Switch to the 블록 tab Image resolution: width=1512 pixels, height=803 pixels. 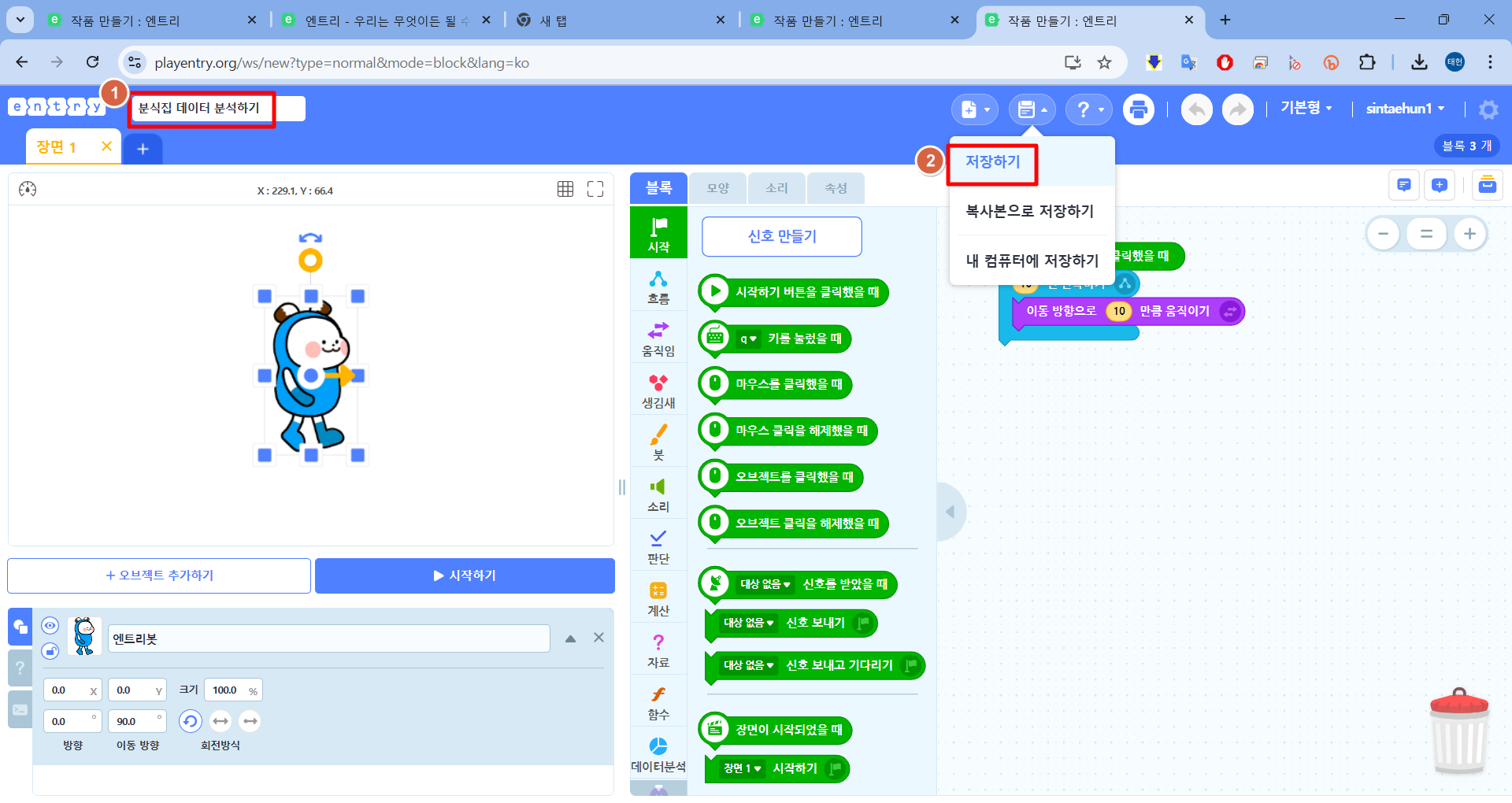(x=658, y=188)
